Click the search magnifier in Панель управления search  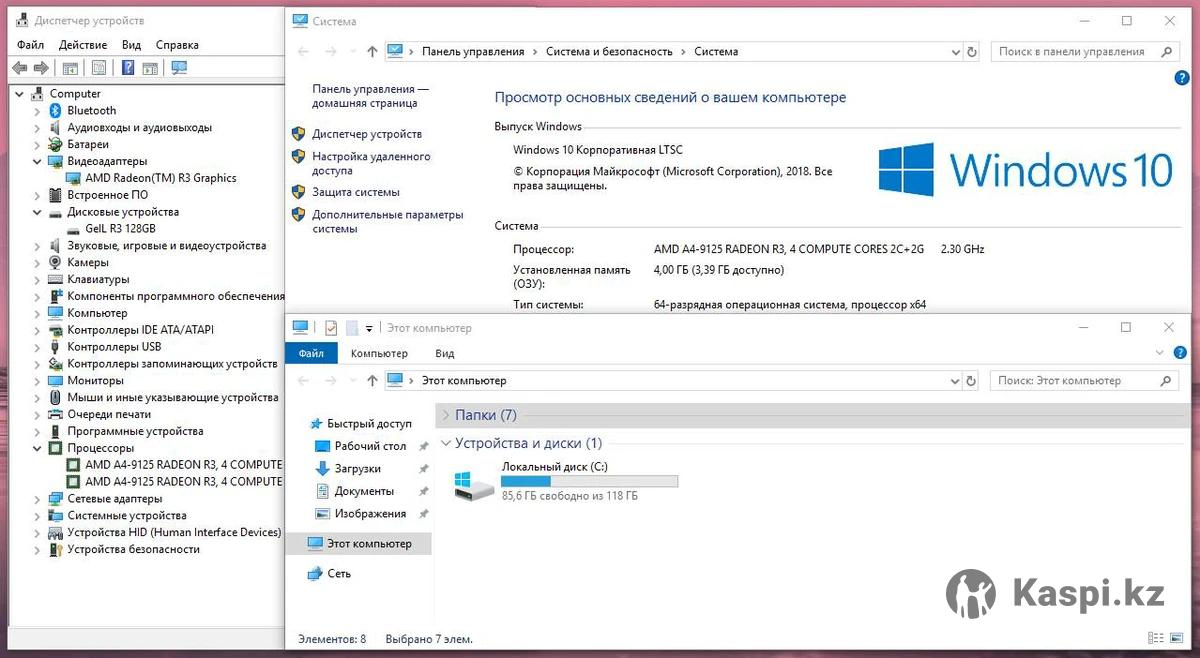(x=1166, y=52)
